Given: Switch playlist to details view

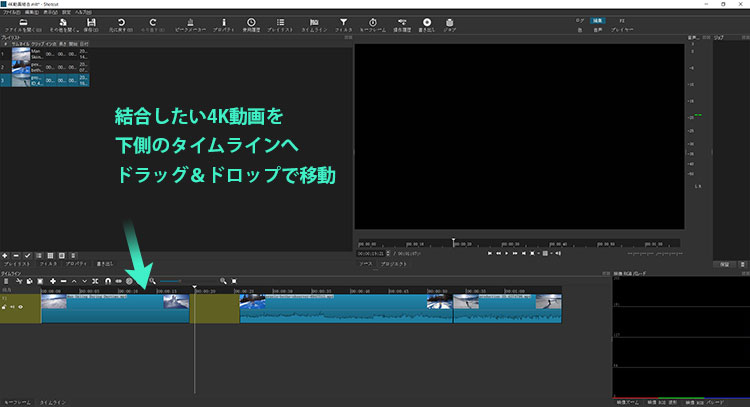Looking at the screenshot, I should pyautogui.click(x=39, y=256).
